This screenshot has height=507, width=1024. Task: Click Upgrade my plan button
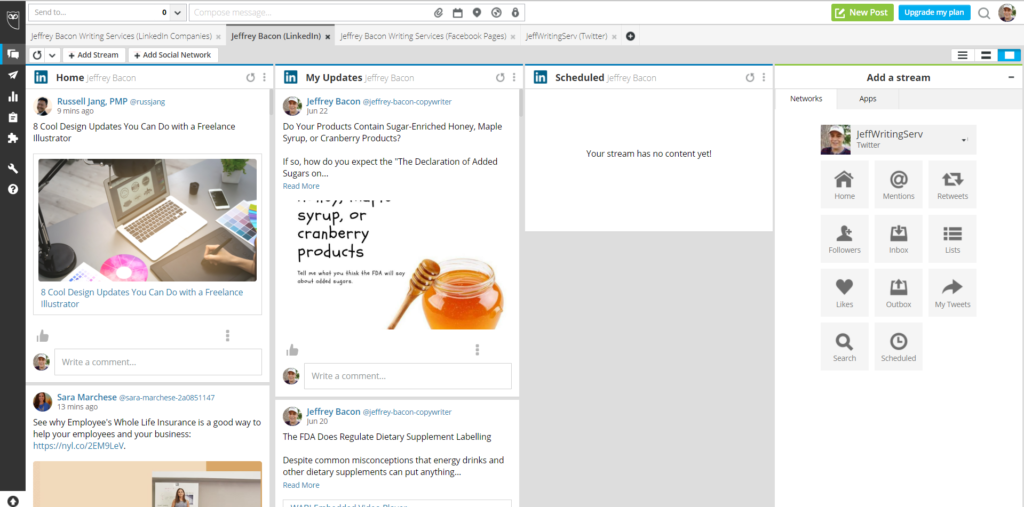click(x=935, y=12)
